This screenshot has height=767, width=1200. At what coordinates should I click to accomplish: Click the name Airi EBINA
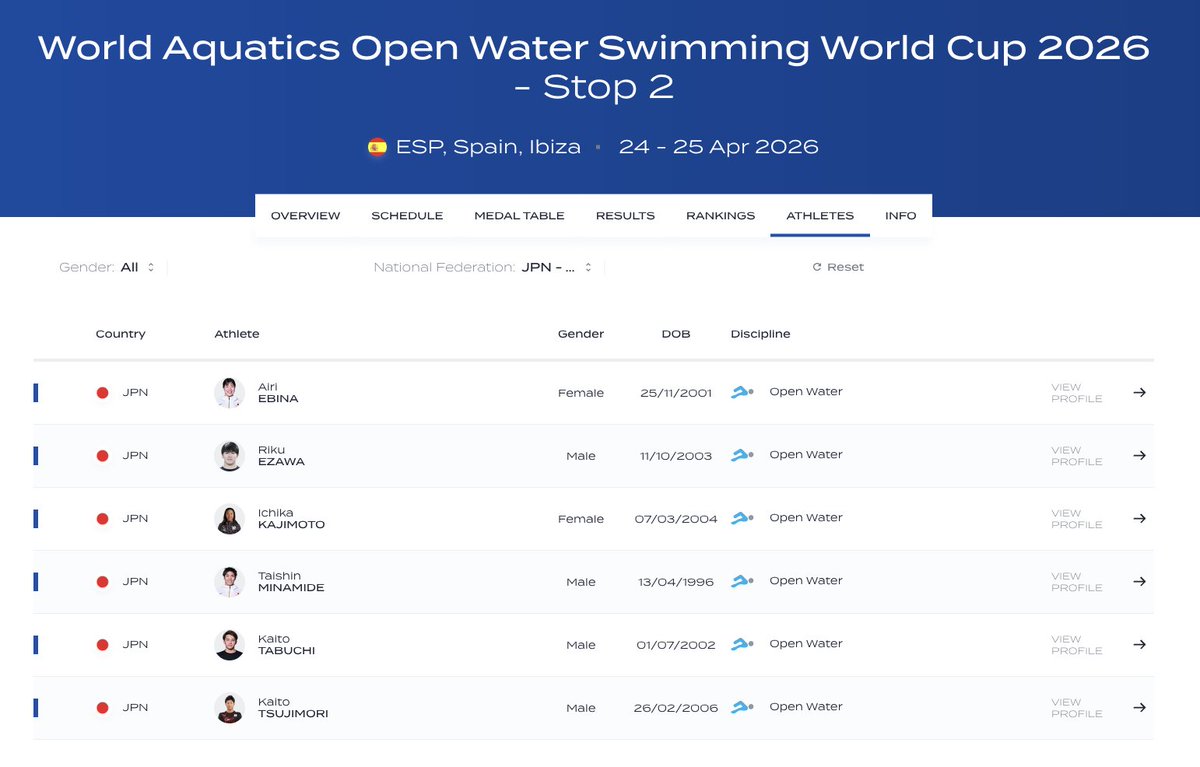278,393
